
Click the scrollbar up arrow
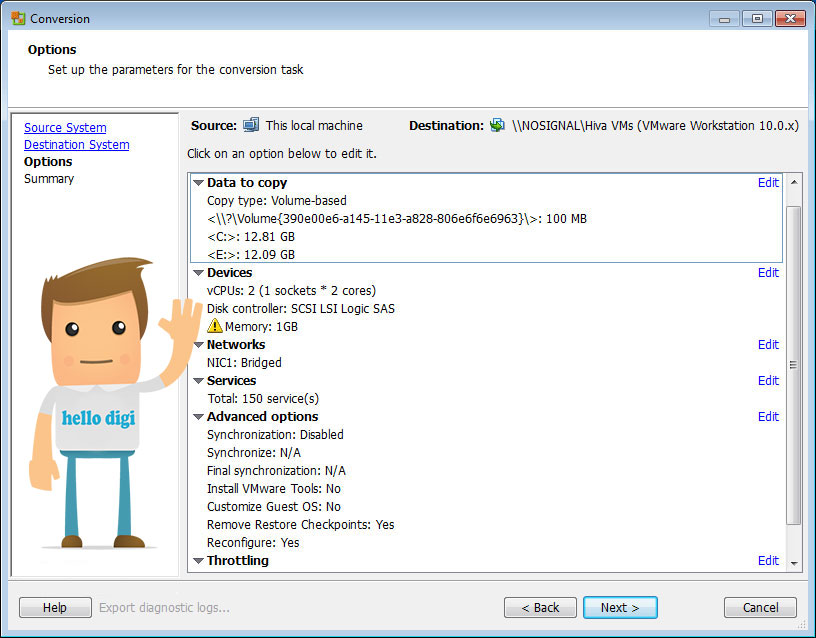[x=794, y=182]
